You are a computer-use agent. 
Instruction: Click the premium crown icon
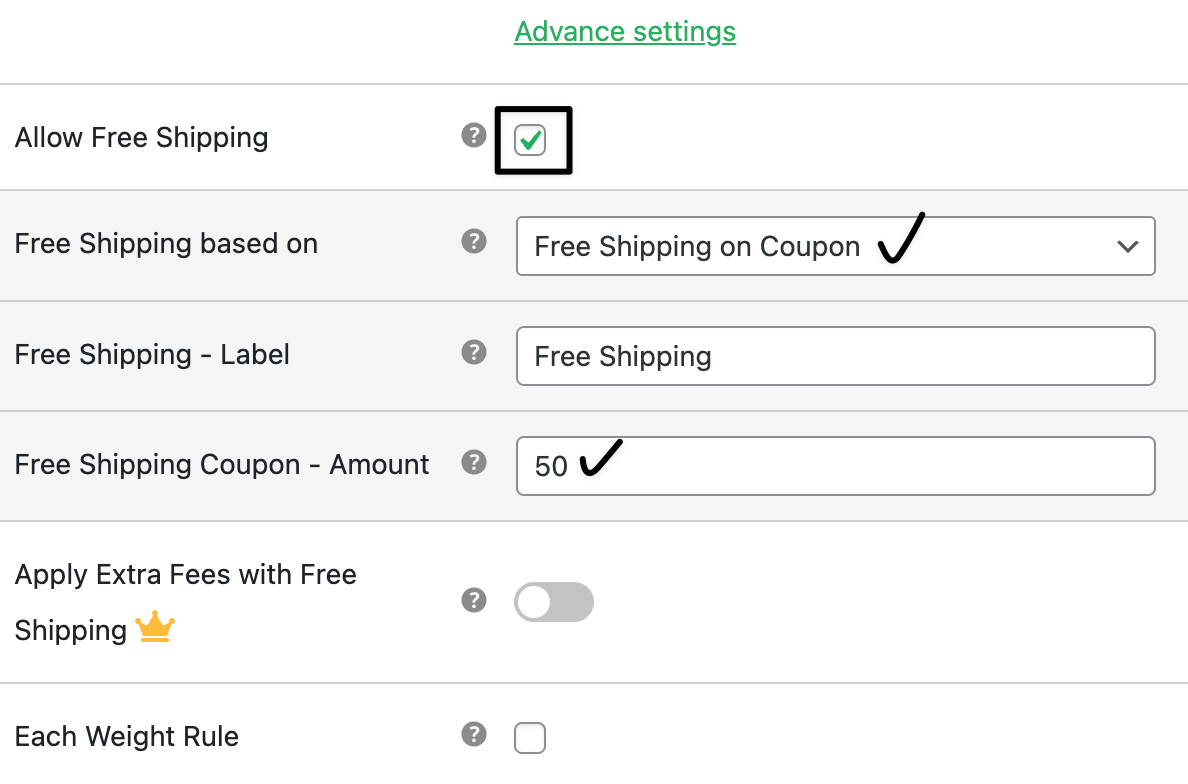155,629
